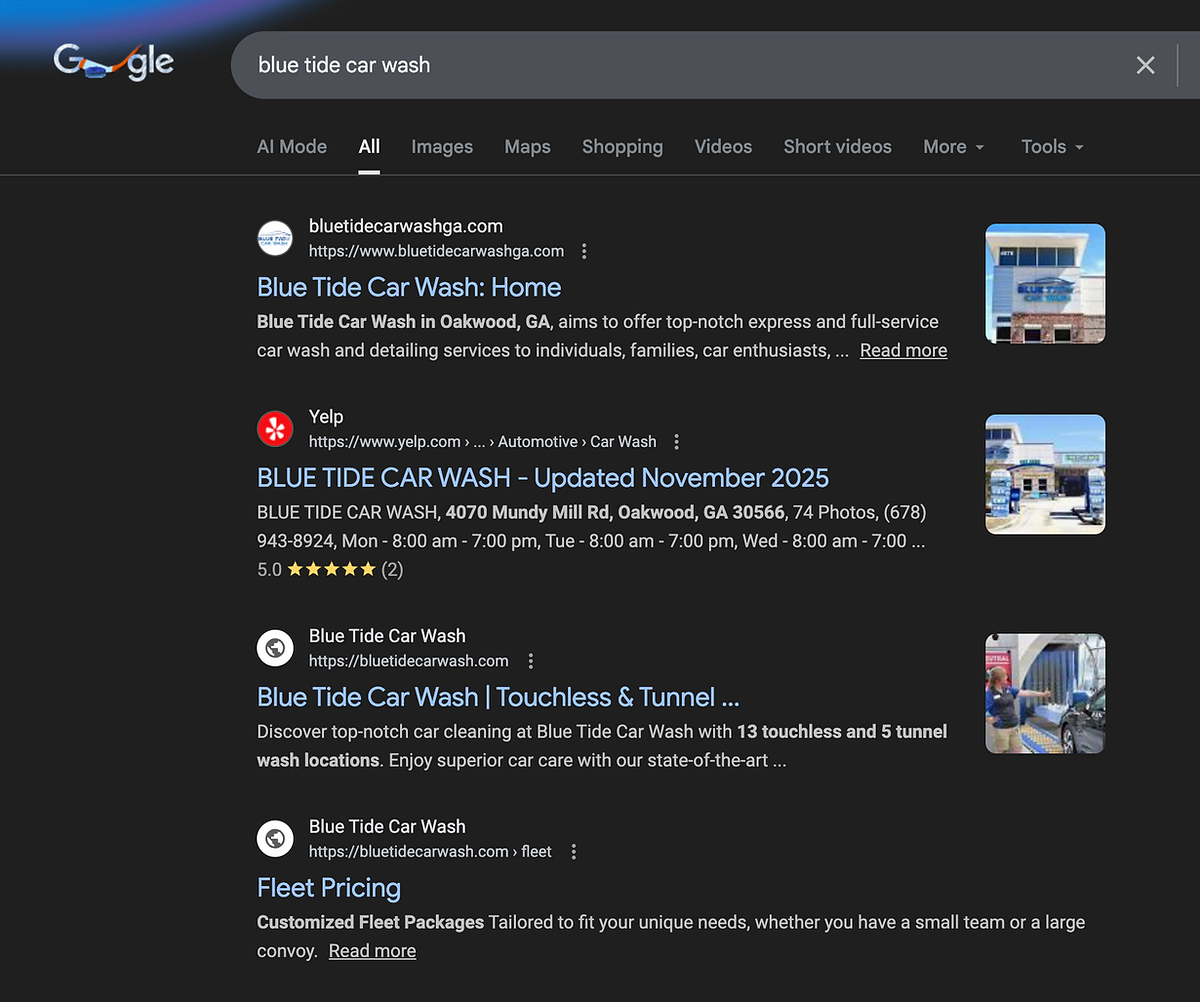Open the Maps tab
Image resolution: width=1200 pixels, height=1002 pixels.
527,146
